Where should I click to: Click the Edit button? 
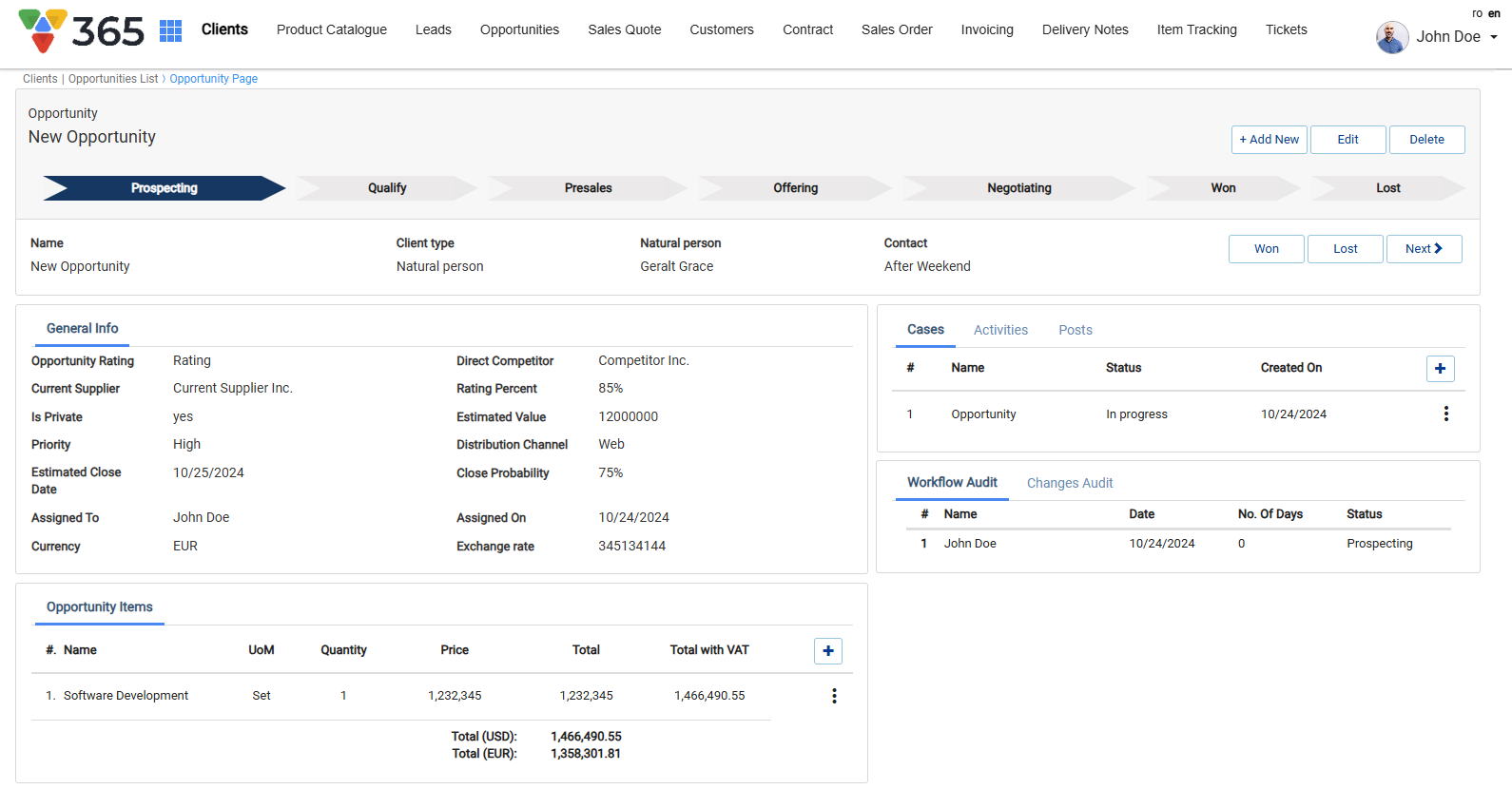(x=1347, y=140)
